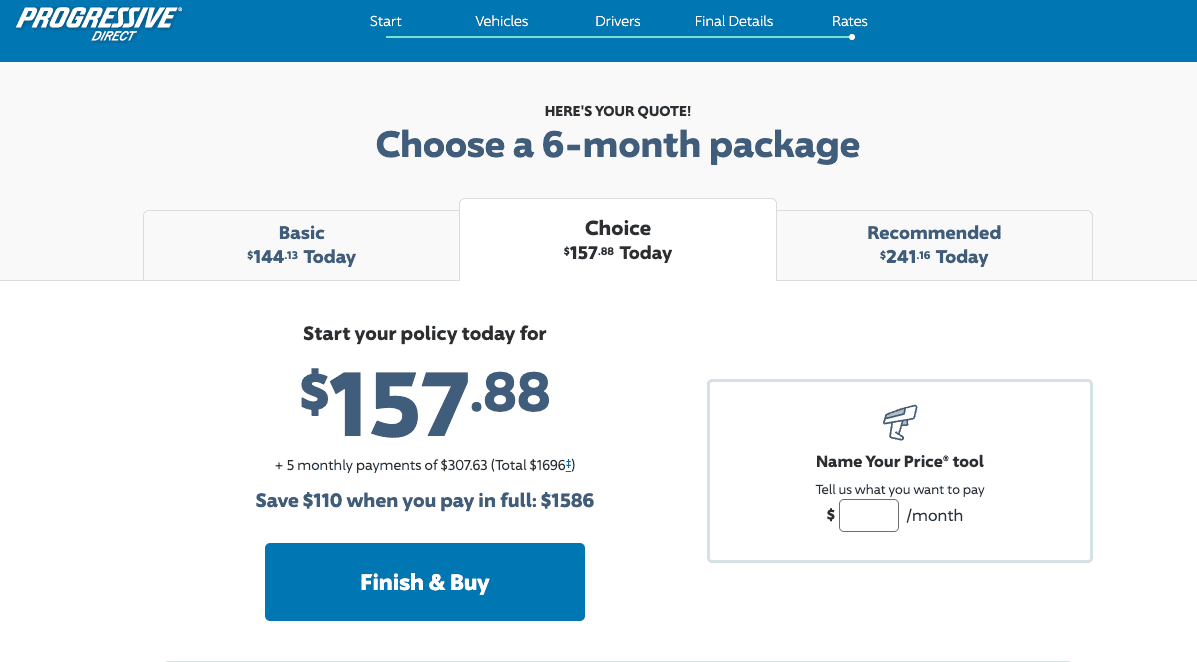Click the price gun icon
The image size is (1197, 662).
[x=899, y=422]
